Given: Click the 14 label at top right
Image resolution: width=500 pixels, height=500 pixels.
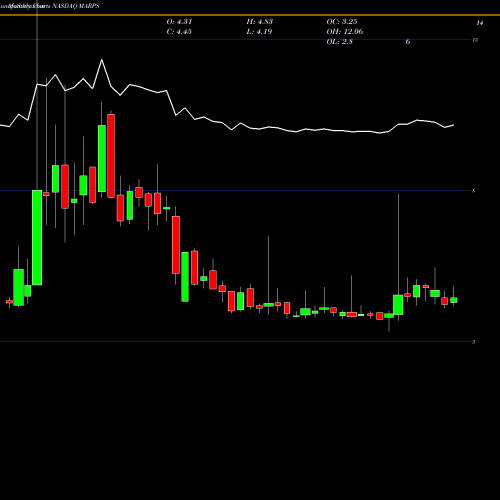Looking at the screenshot, I should click(480, 23).
